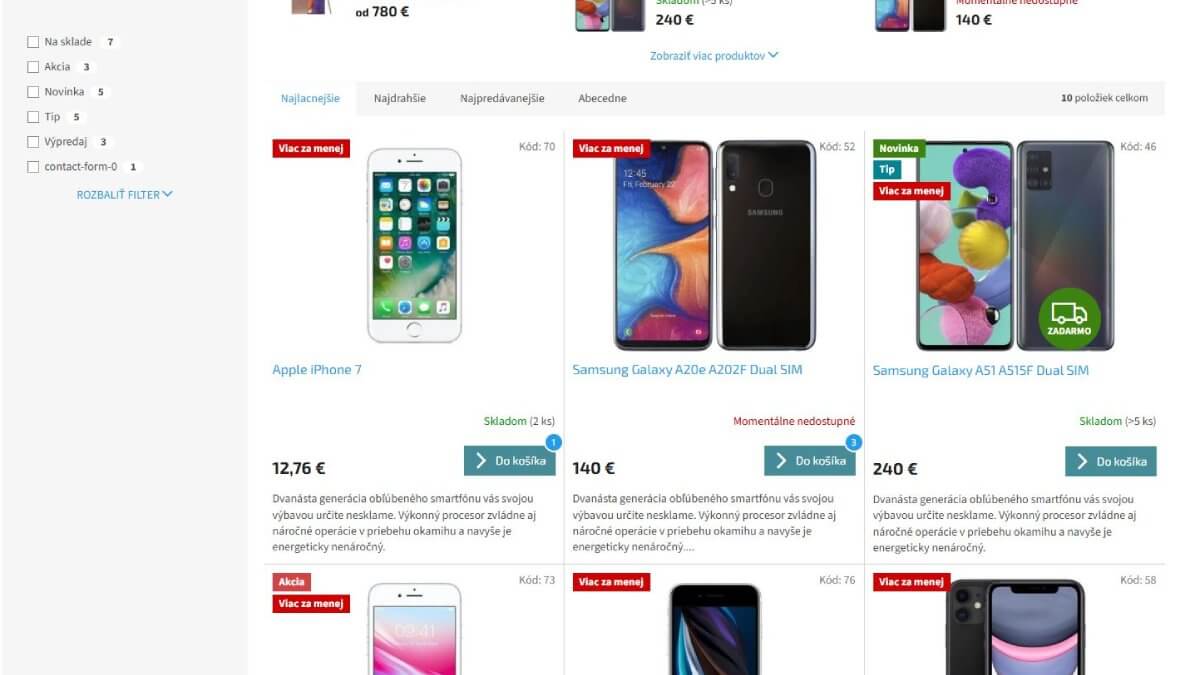Click the green 'Novinka' badge on Galaxy A51

[x=899, y=149]
